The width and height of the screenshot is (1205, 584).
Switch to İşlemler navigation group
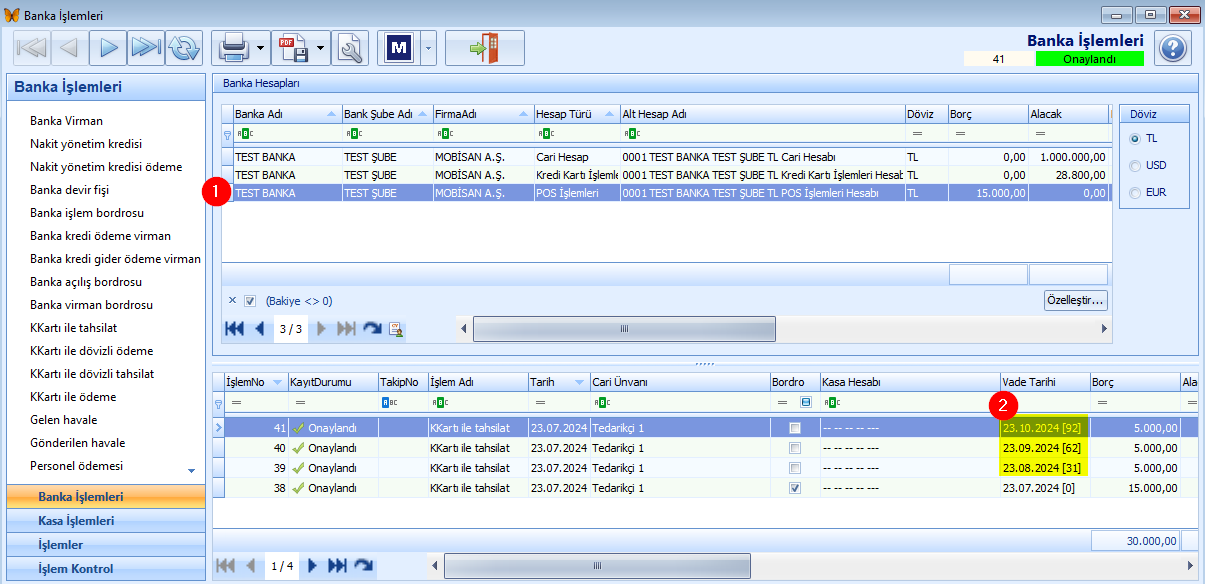click(106, 544)
